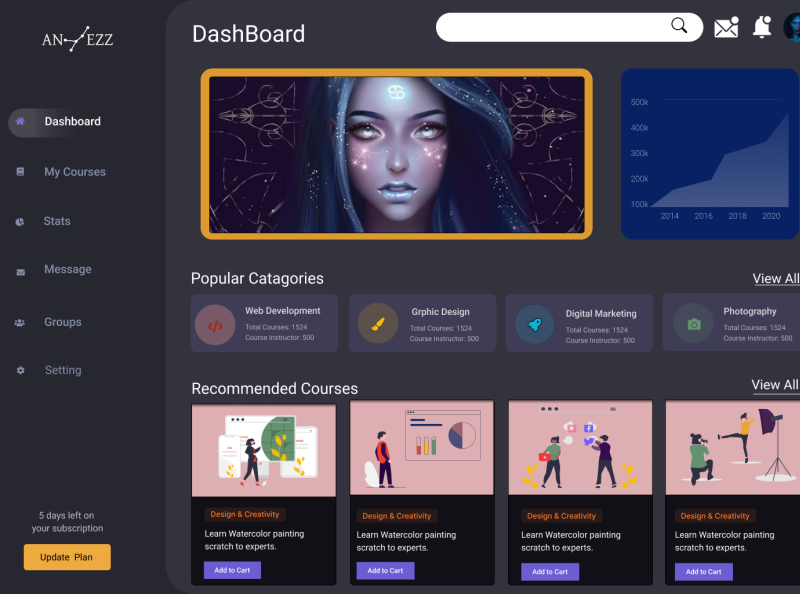Click the Setting gear icon in sidebar
The height and width of the screenshot is (594, 800).
(x=20, y=370)
